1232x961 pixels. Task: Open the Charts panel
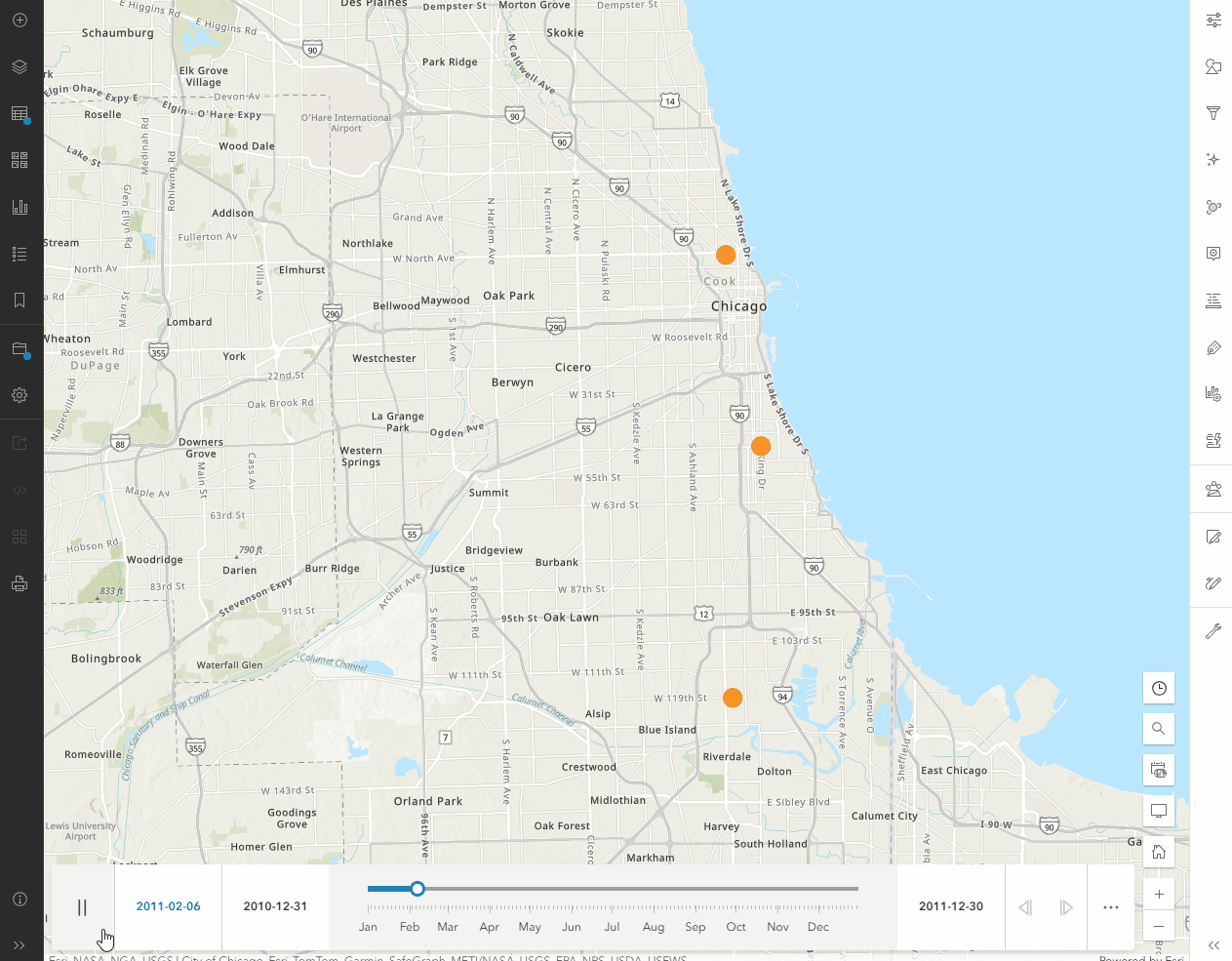pos(20,206)
